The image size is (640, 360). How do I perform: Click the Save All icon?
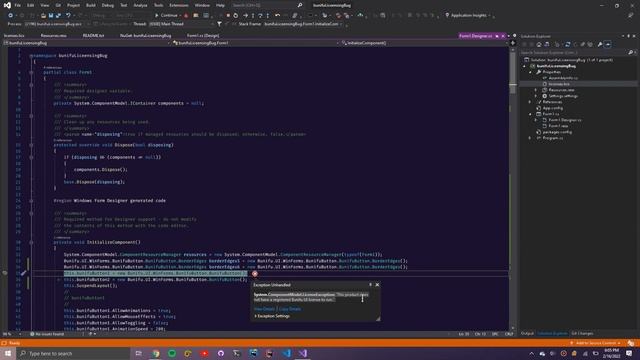(x=58, y=16)
